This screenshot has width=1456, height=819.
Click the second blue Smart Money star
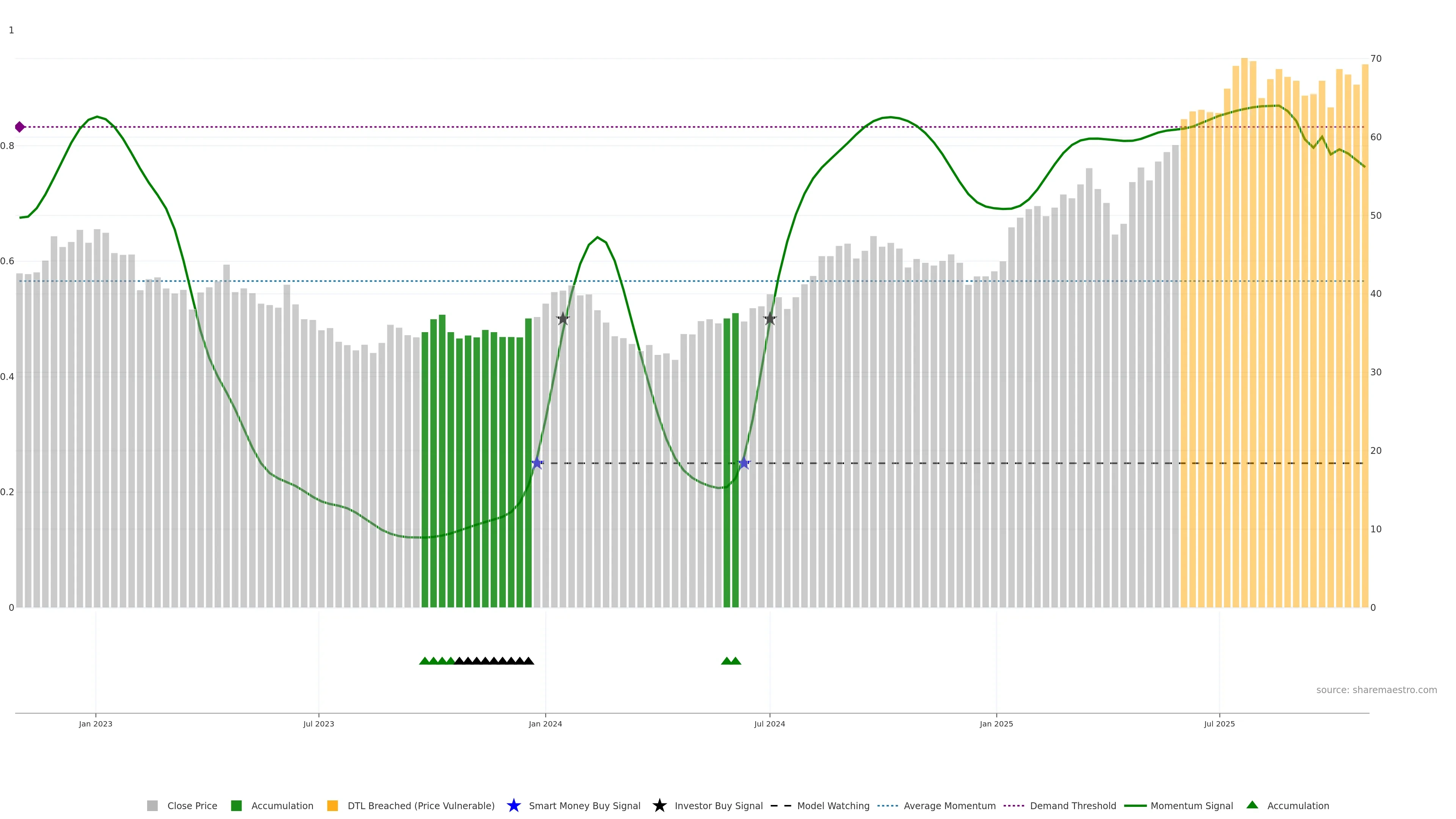click(744, 463)
